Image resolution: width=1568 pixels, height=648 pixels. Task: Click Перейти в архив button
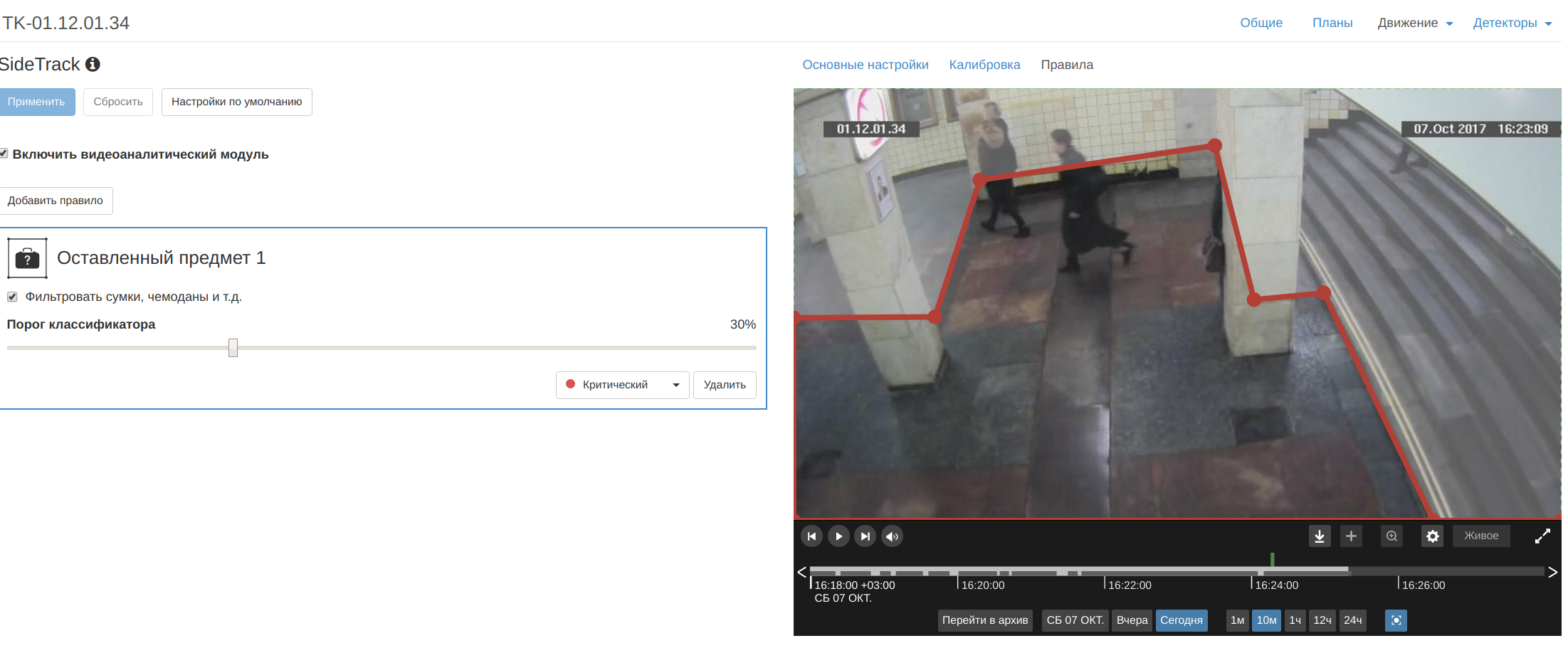985,620
